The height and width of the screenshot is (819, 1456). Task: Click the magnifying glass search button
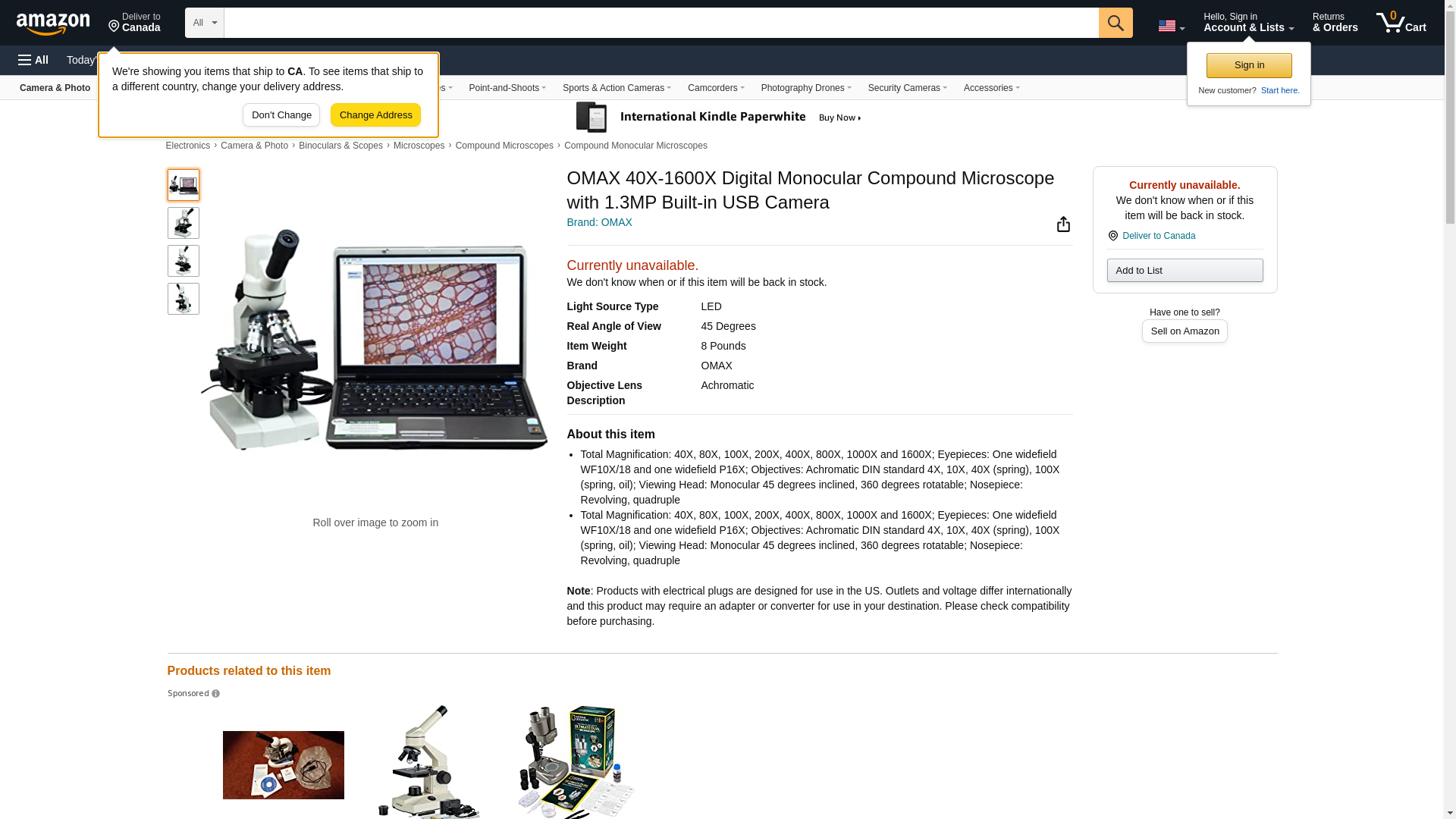pos(1115,23)
